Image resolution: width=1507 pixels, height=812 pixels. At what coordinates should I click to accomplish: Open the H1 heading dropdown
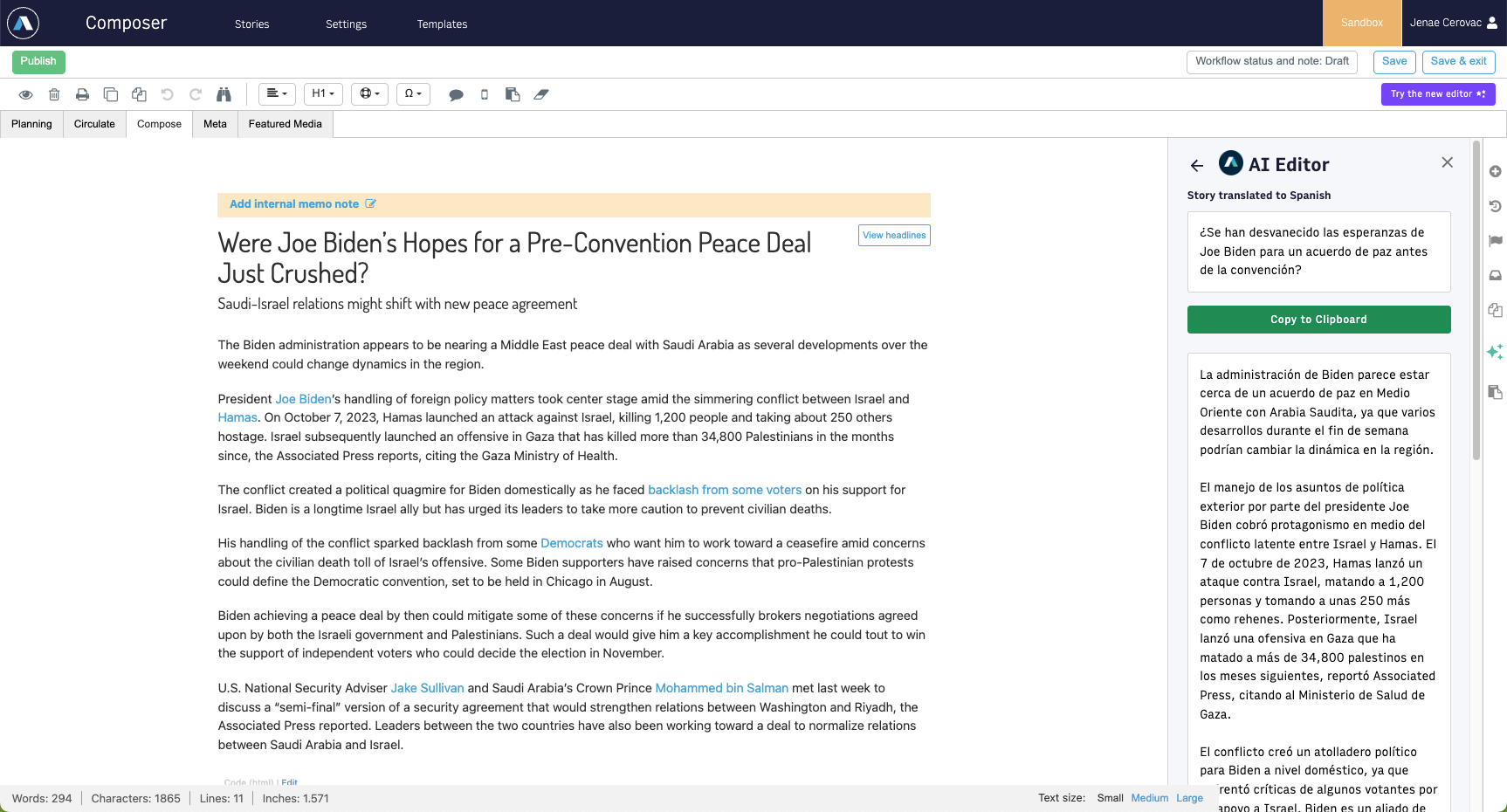(x=323, y=94)
